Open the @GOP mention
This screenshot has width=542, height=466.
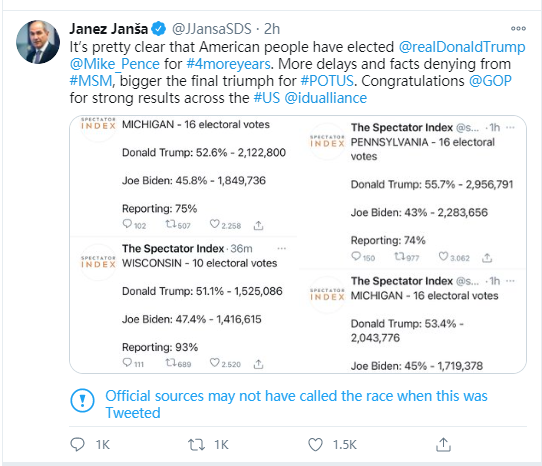coord(490,81)
